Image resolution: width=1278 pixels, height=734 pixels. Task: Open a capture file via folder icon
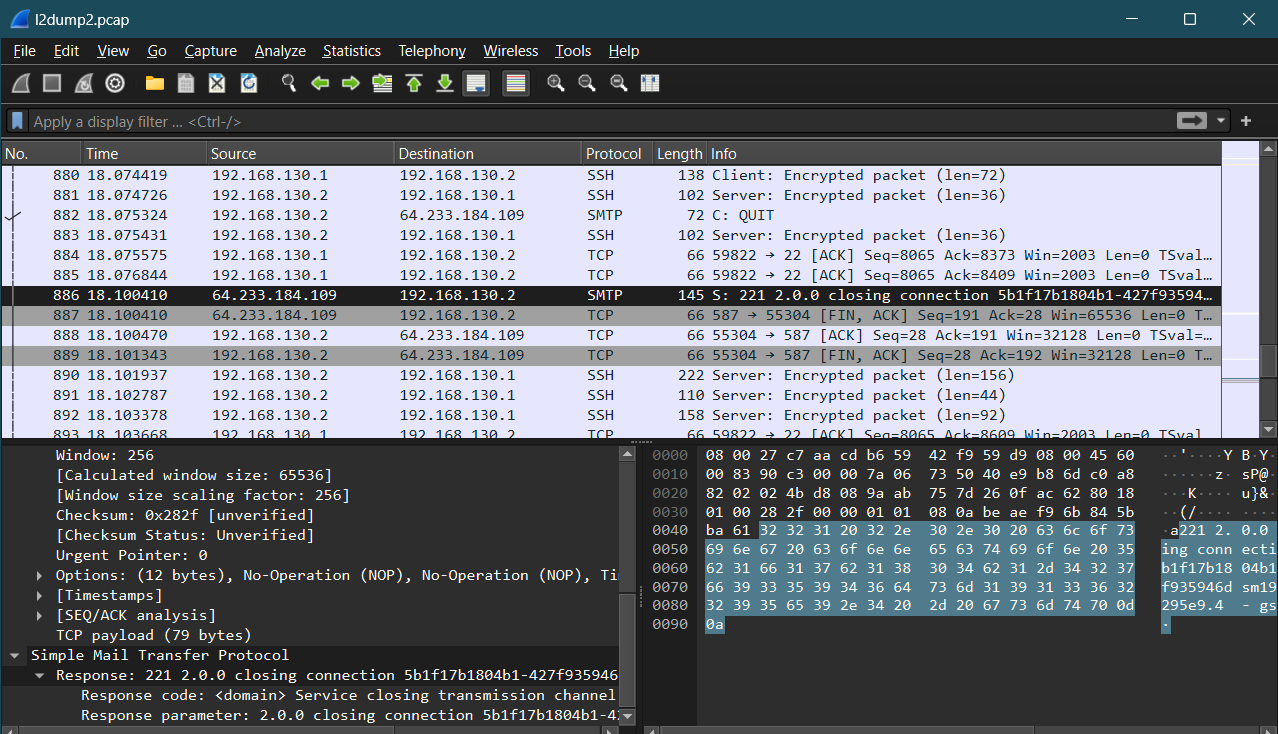154,84
